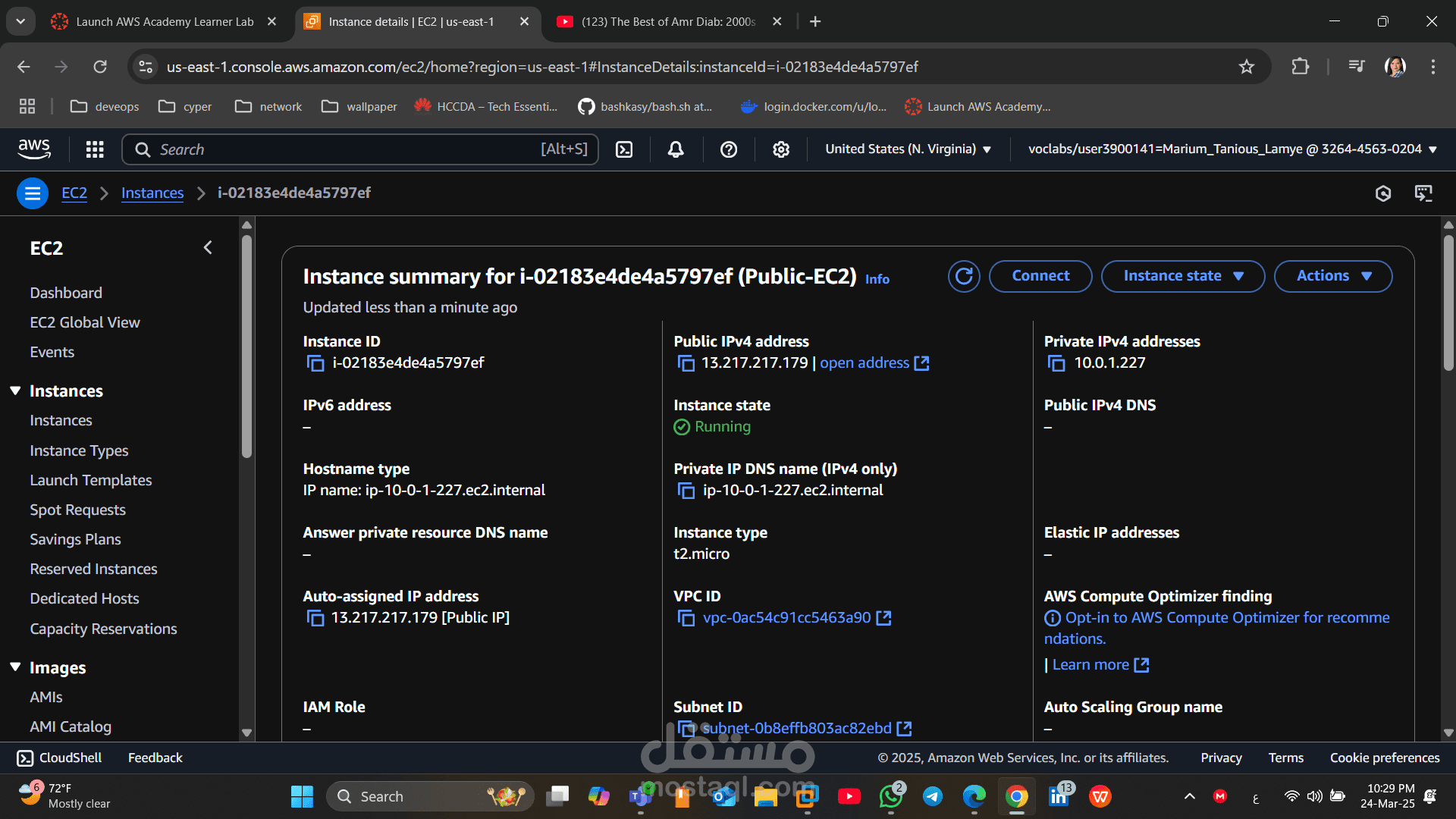Collapse the EC2 sidebar with the chevron

[208, 248]
